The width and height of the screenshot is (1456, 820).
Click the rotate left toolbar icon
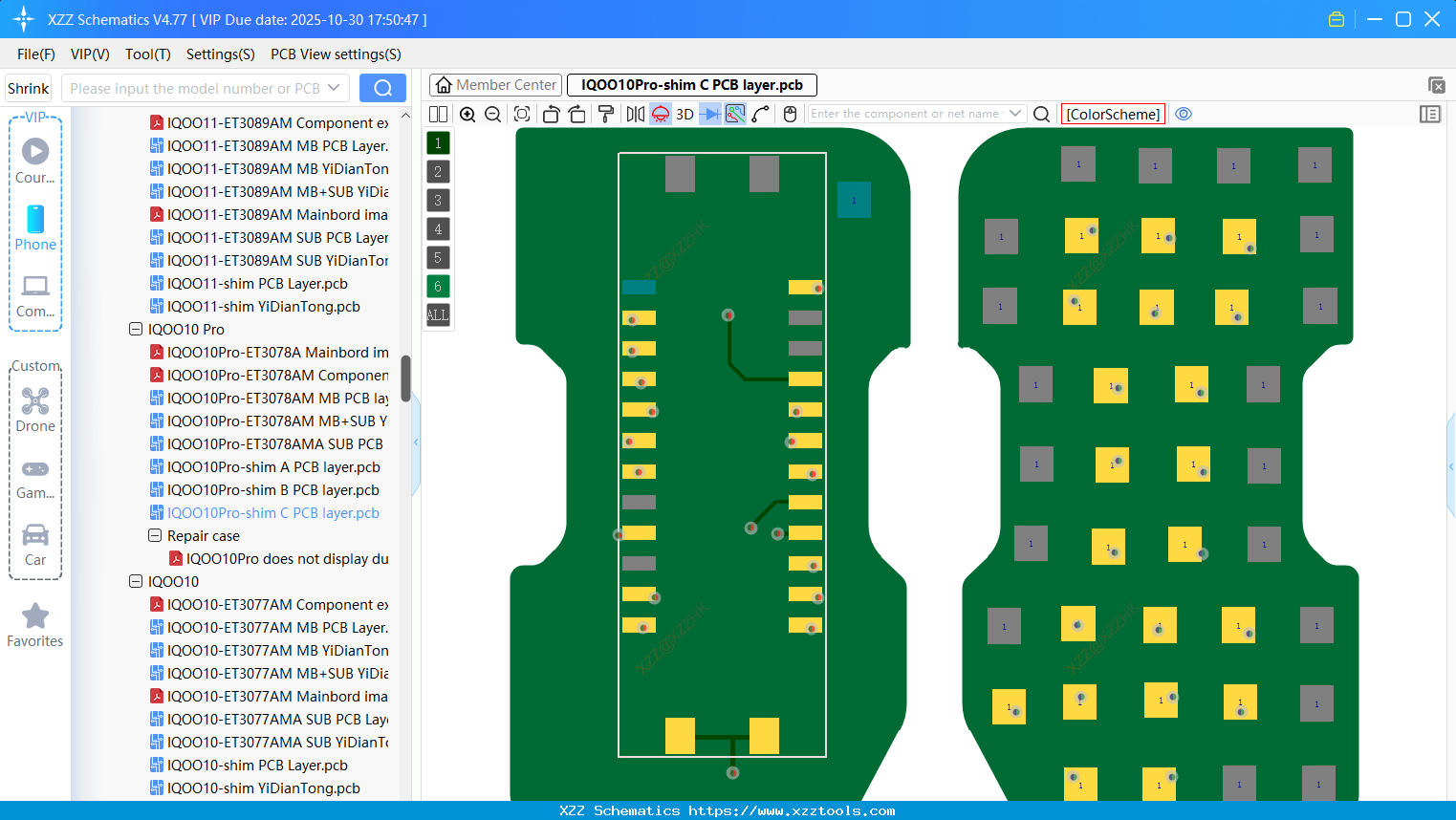click(x=551, y=114)
